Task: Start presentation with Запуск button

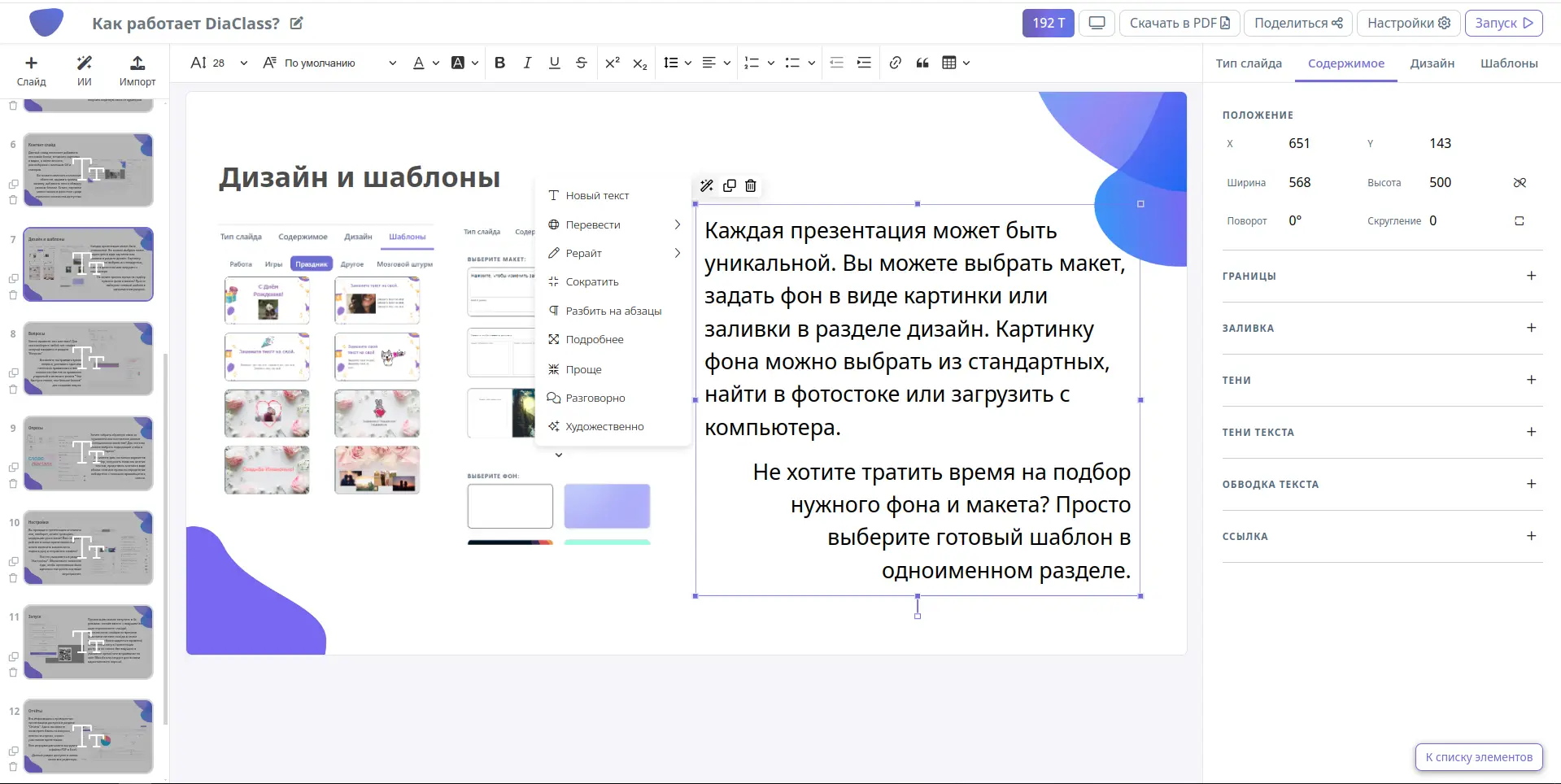Action: point(1504,23)
